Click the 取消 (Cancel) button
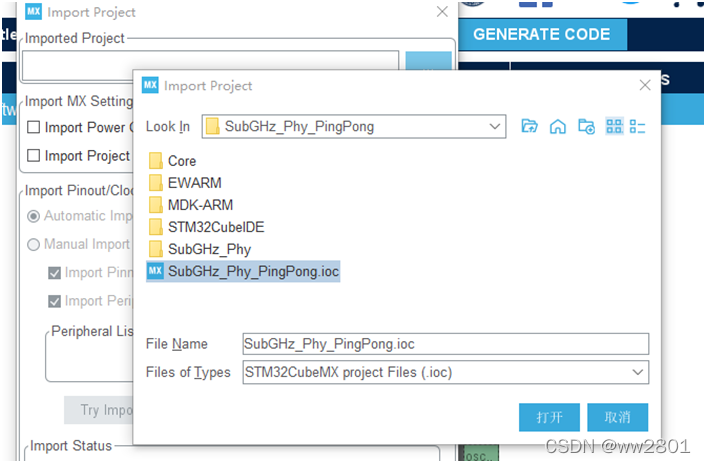706x463 pixels. (617, 417)
